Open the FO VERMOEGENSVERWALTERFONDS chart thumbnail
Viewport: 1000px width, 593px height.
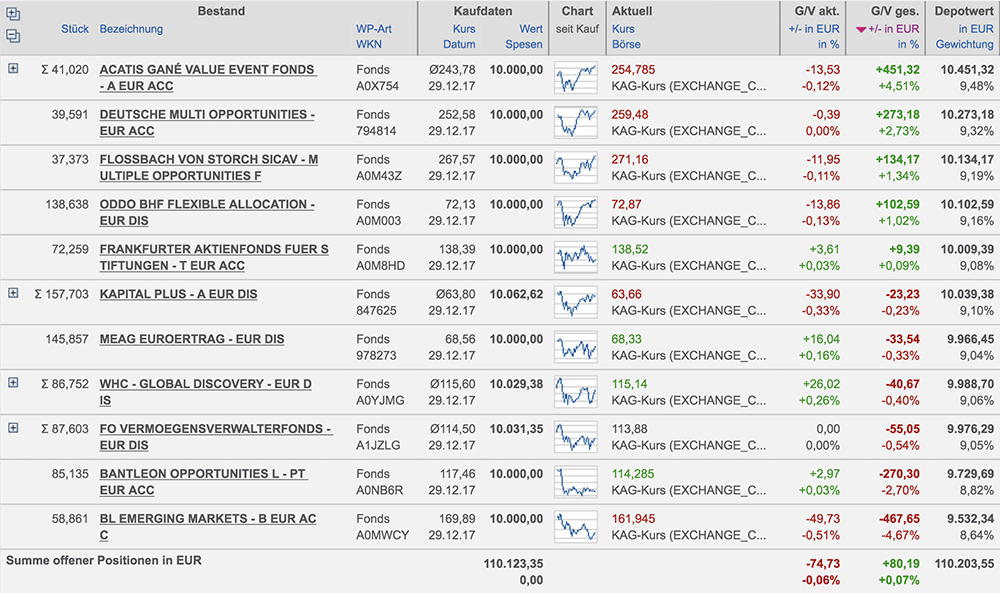(576, 437)
